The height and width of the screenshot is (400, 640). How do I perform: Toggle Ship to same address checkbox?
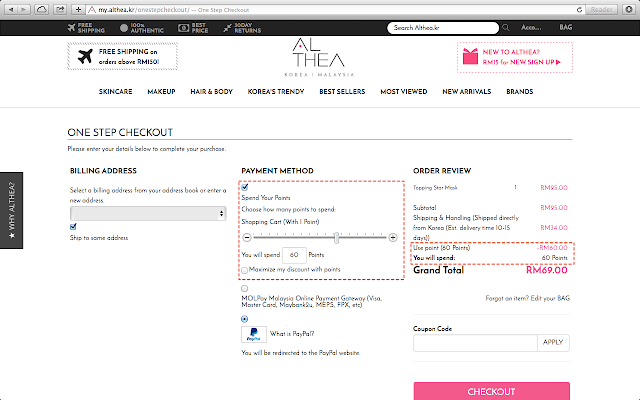coord(73,227)
